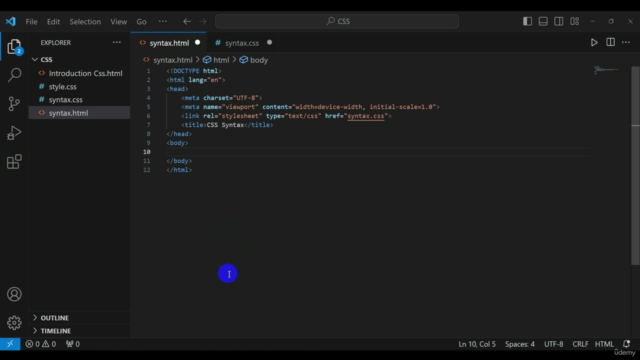
Task: Open the remote window indicator
Action: click(10, 344)
